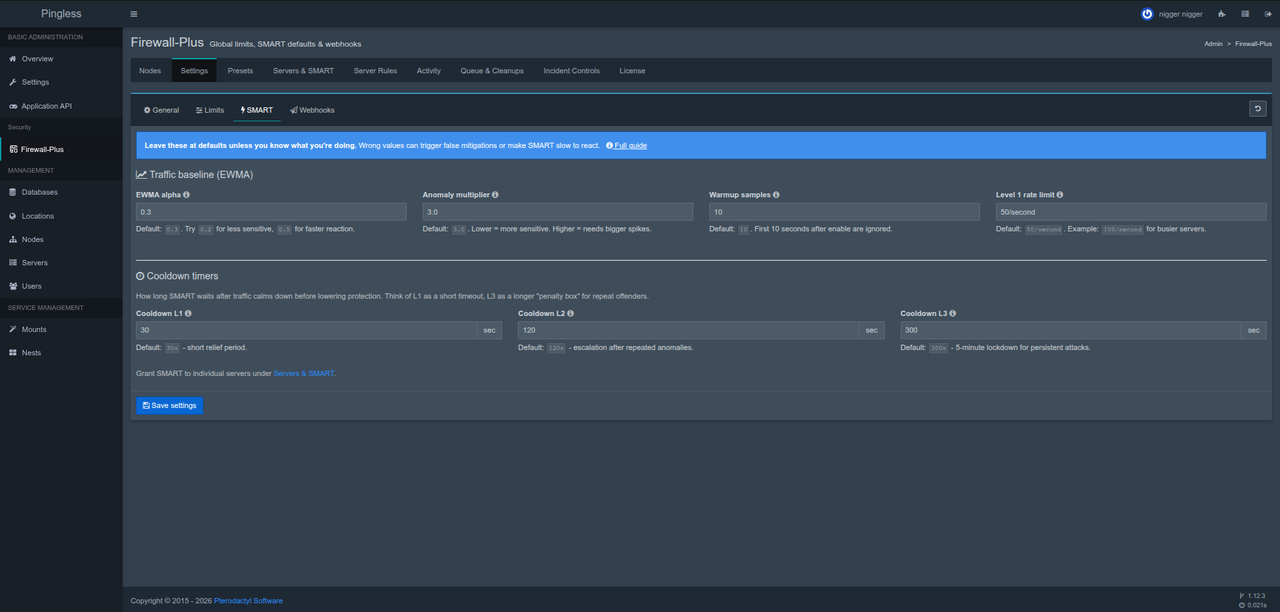Open the Presets tab
Viewport: 1280px width, 612px height.
(x=240, y=71)
